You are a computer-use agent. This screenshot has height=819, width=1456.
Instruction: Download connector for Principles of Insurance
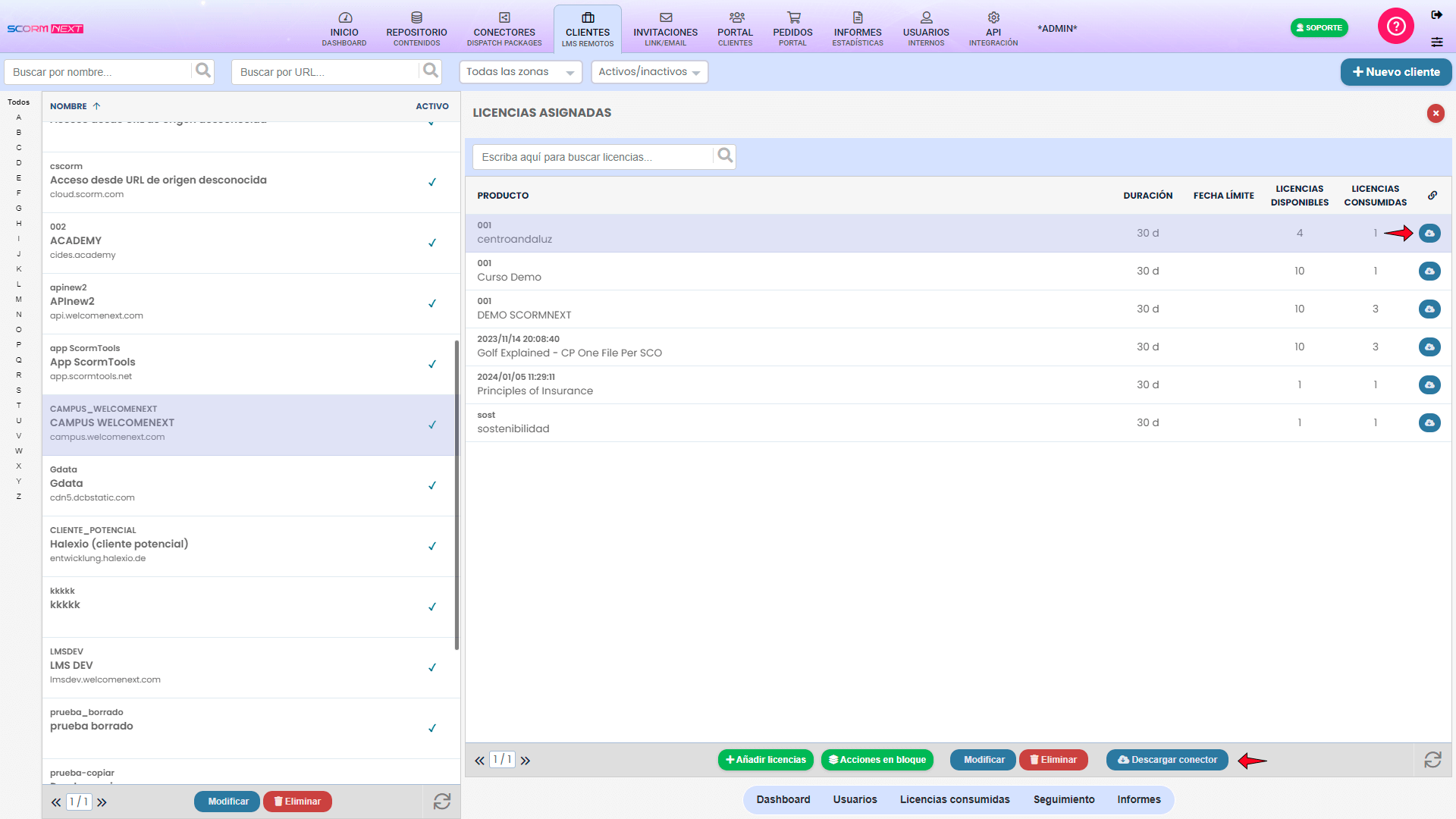(1429, 385)
